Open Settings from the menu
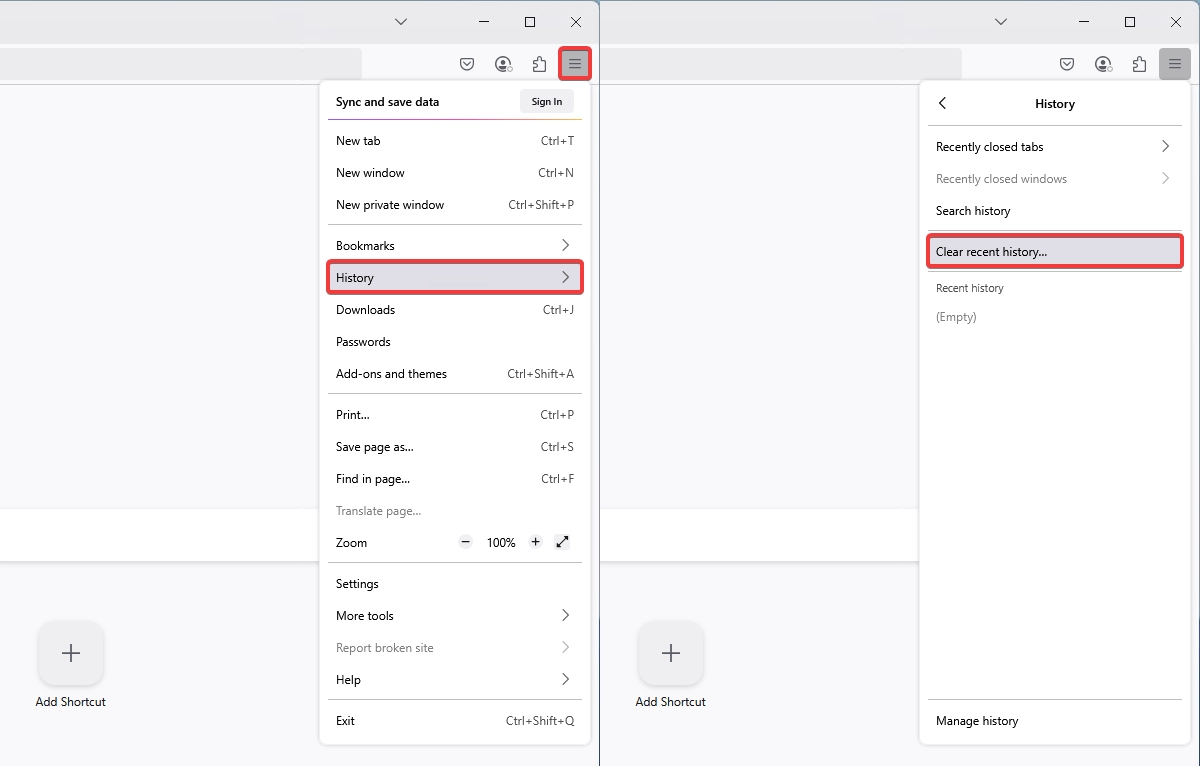 tap(455, 583)
